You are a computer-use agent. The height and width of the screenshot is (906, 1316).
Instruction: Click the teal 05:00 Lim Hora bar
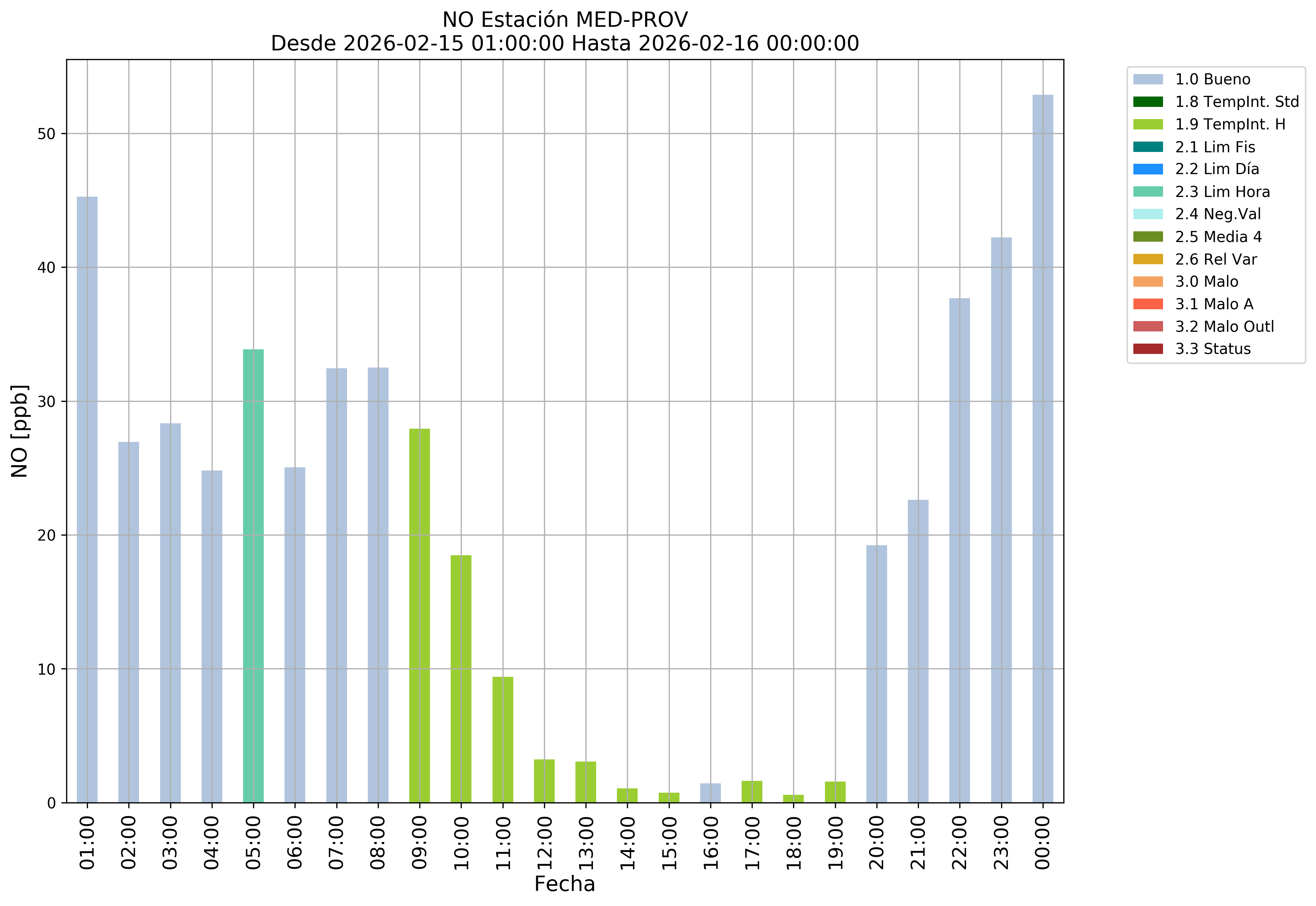pyautogui.click(x=253, y=576)
